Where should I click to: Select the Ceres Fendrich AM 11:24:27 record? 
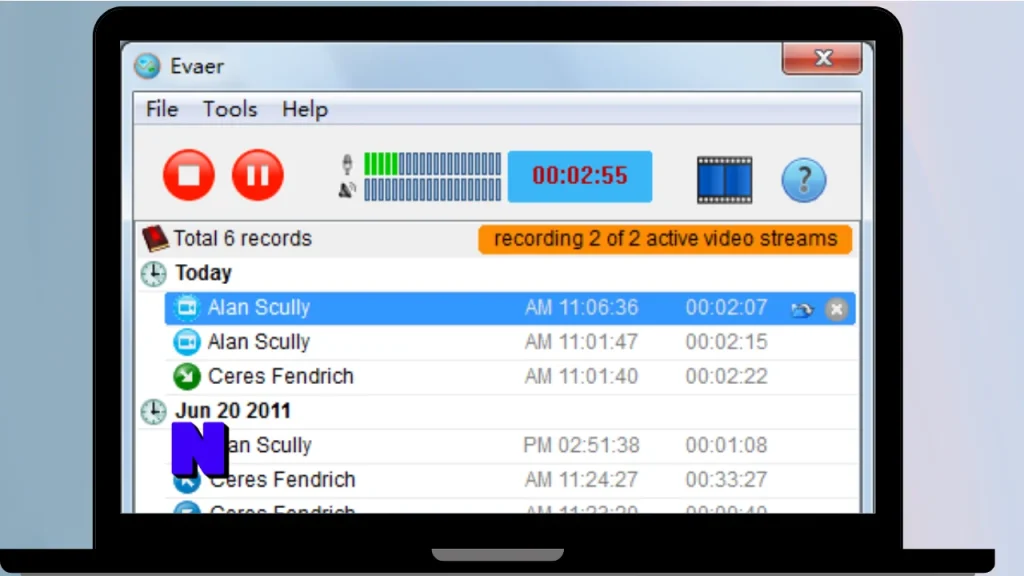[x=510, y=480]
